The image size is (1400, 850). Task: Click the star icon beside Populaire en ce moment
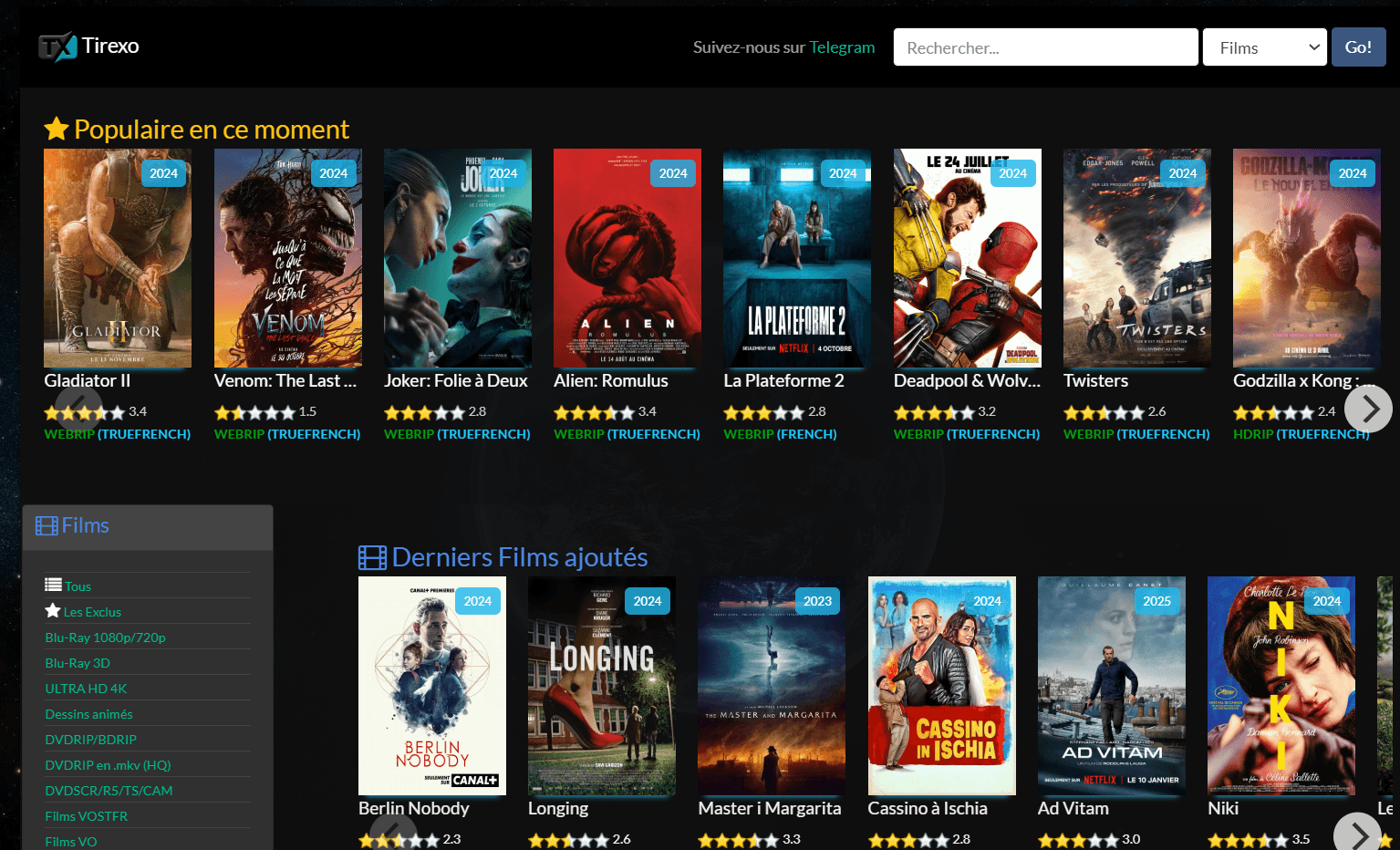coord(57,130)
